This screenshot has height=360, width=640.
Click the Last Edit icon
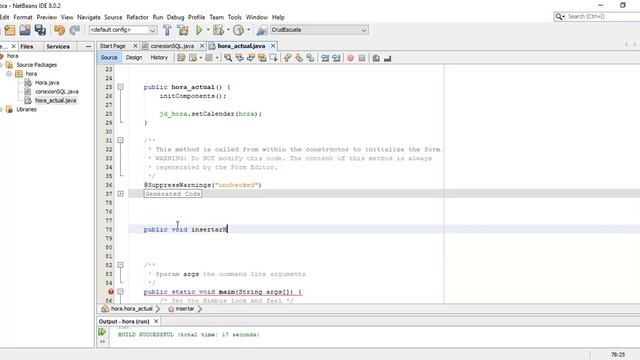pos(181,58)
